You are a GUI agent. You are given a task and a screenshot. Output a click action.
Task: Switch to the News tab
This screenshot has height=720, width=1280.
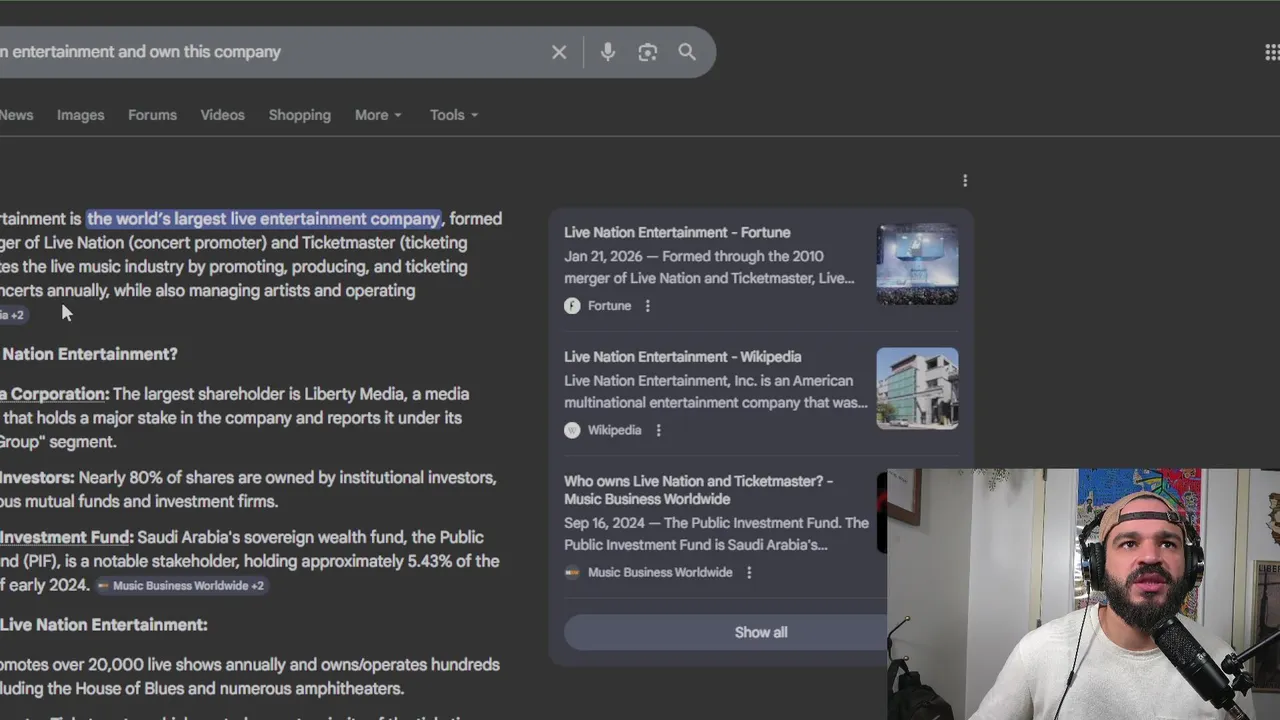pyautogui.click(x=16, y=115)
